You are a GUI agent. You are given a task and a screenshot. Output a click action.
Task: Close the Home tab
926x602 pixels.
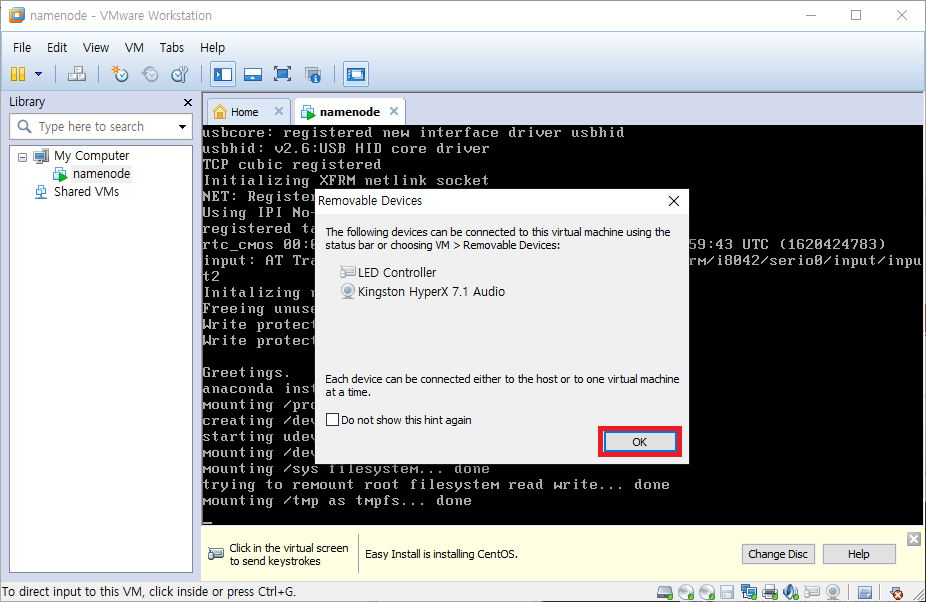[279, 111]
